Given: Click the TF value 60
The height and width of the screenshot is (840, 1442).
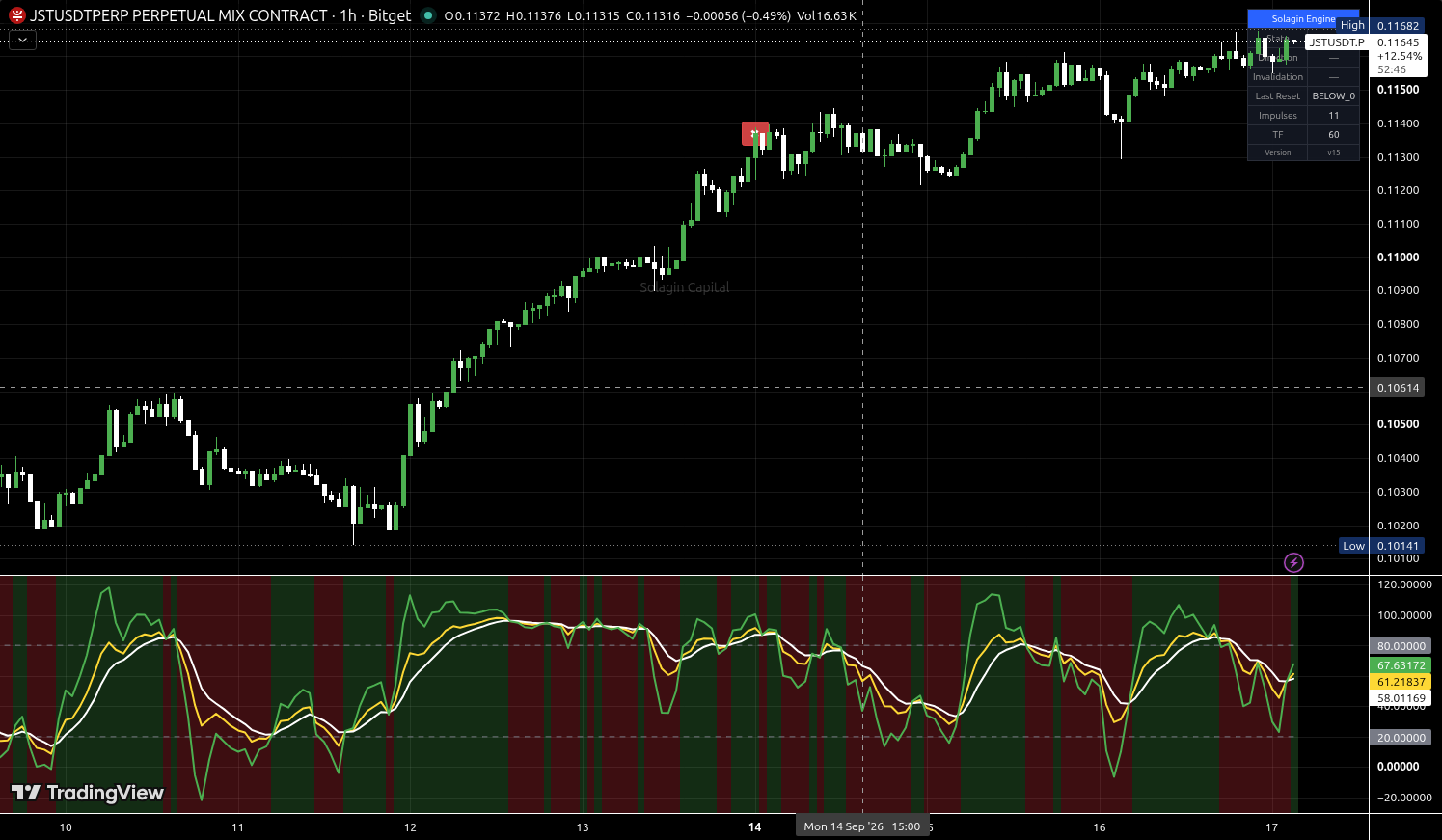Looking at the screenshot, I should 1333,135.
